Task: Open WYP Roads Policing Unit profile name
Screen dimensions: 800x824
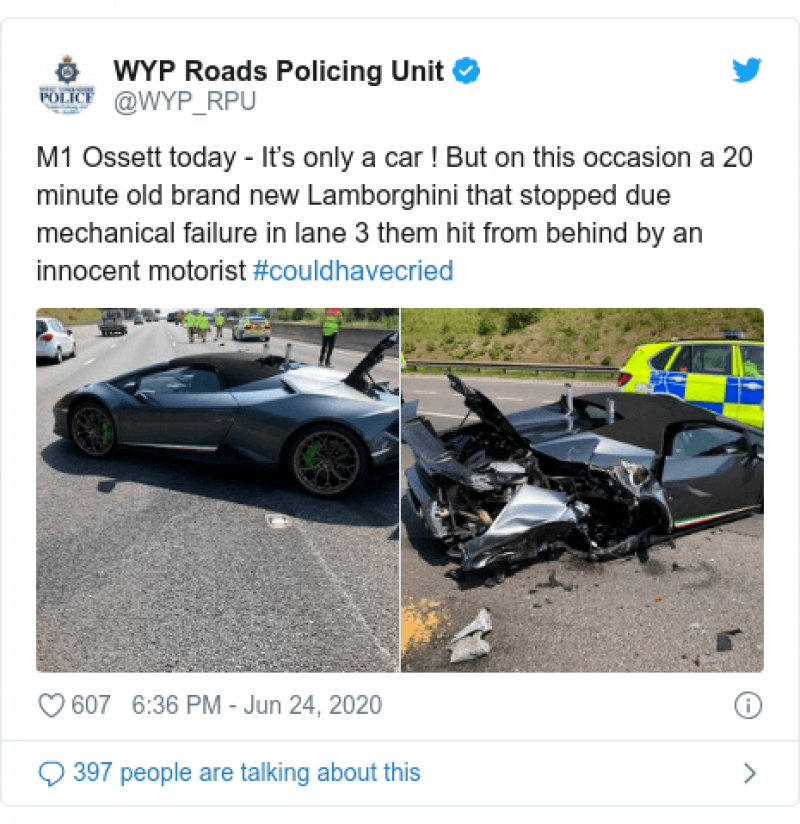Action: 278,71
